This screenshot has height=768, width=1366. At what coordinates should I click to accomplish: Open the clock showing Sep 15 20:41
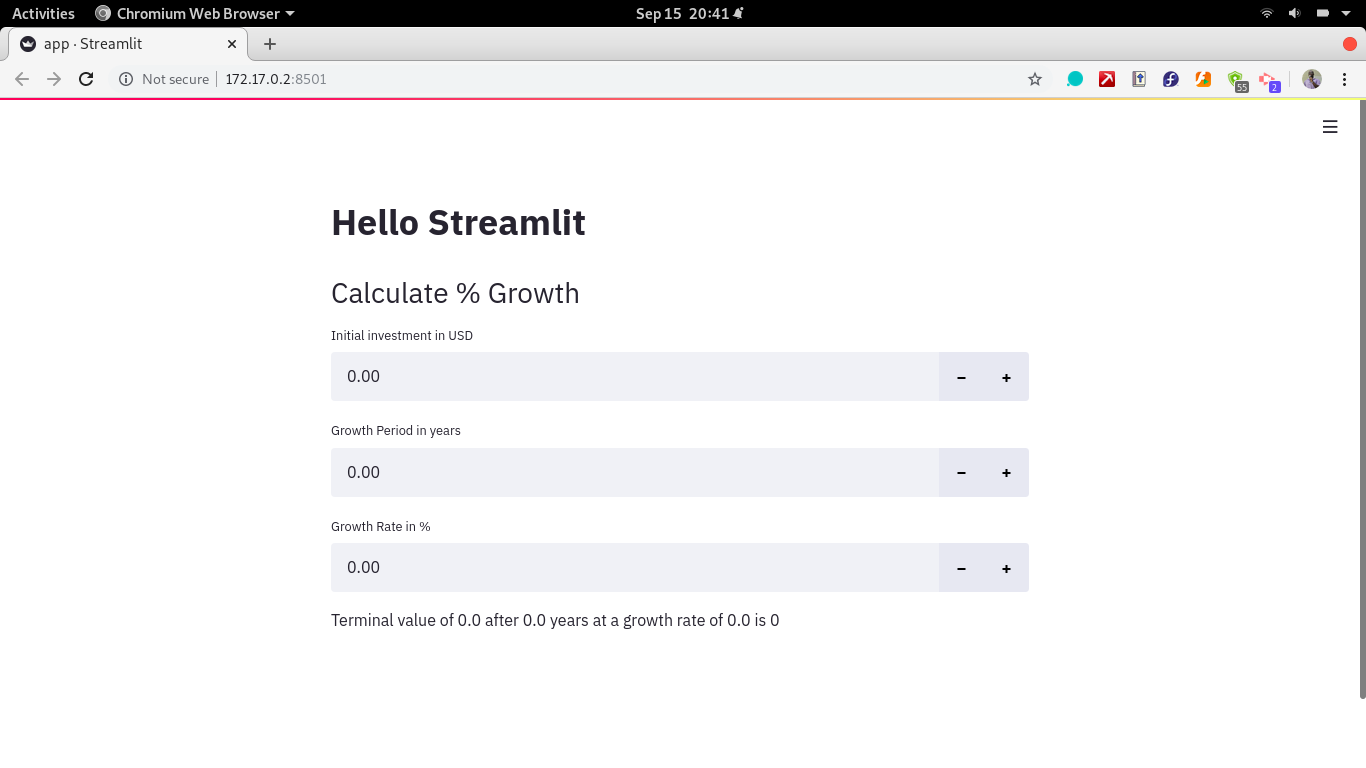(x=689, y=13)
